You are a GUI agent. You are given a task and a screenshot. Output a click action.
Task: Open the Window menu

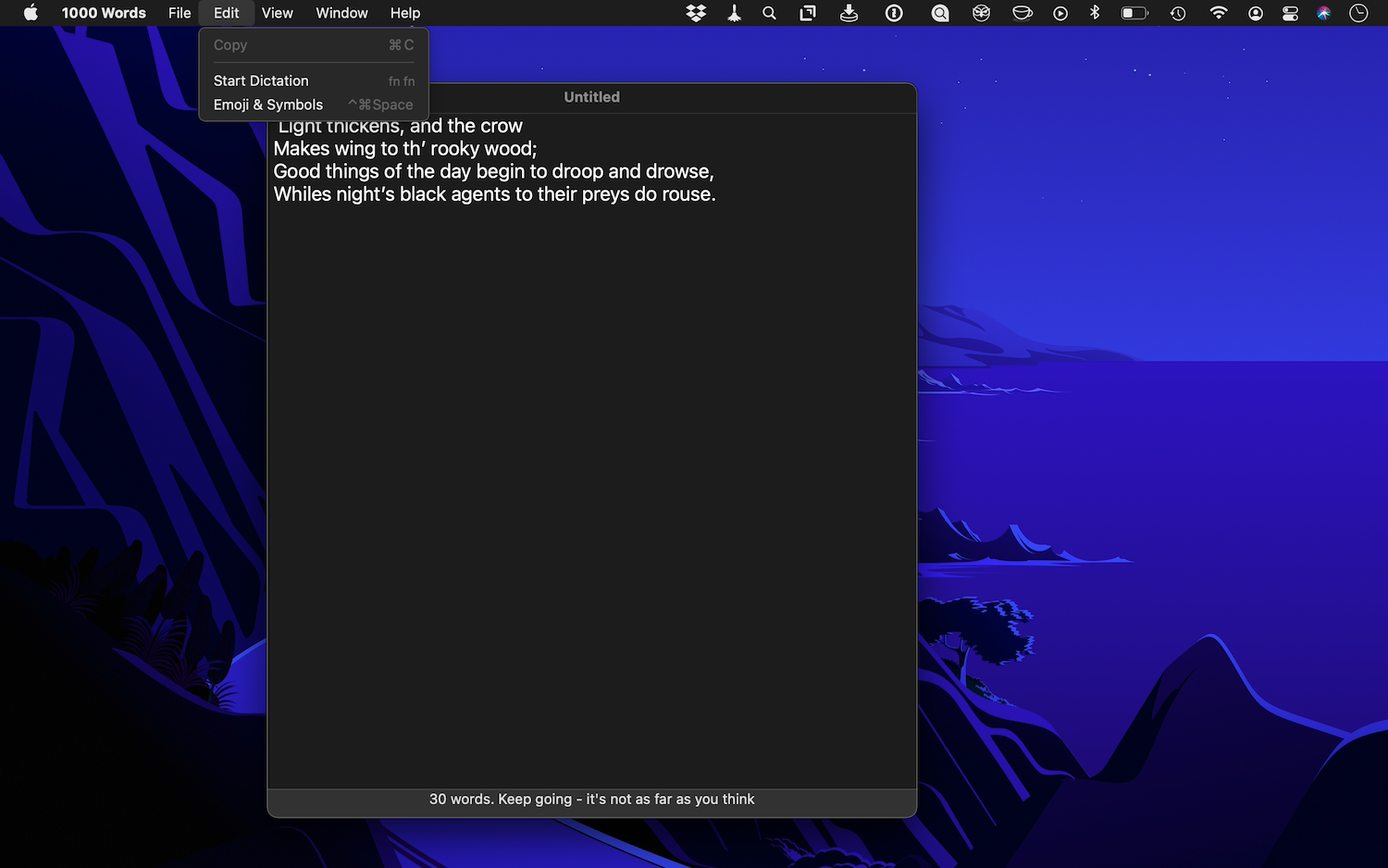click(x=341, y=13)
